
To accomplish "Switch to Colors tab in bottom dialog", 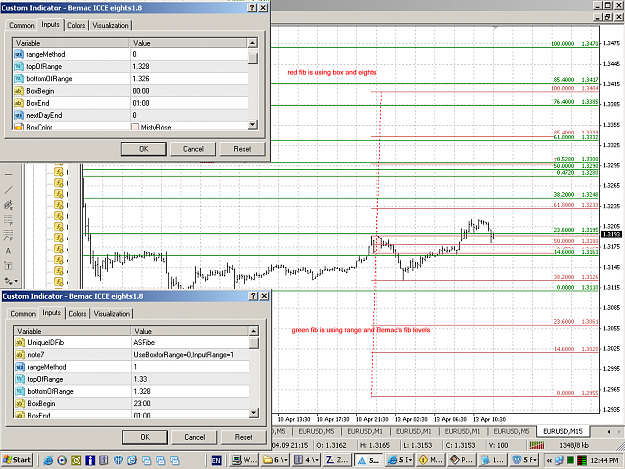I will 77,314.
